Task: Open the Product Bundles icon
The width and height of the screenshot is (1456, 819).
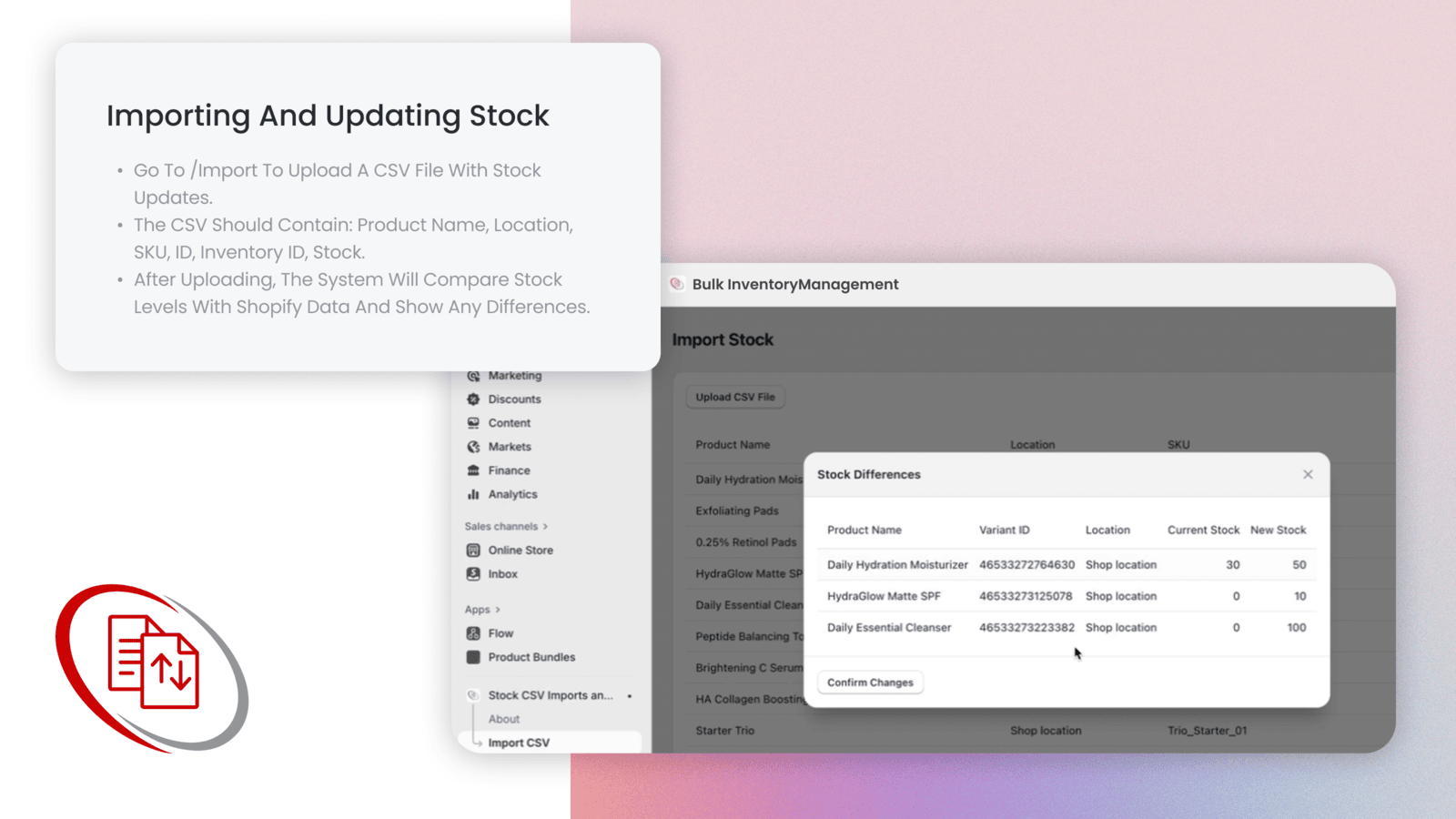Action: [474, 656]
